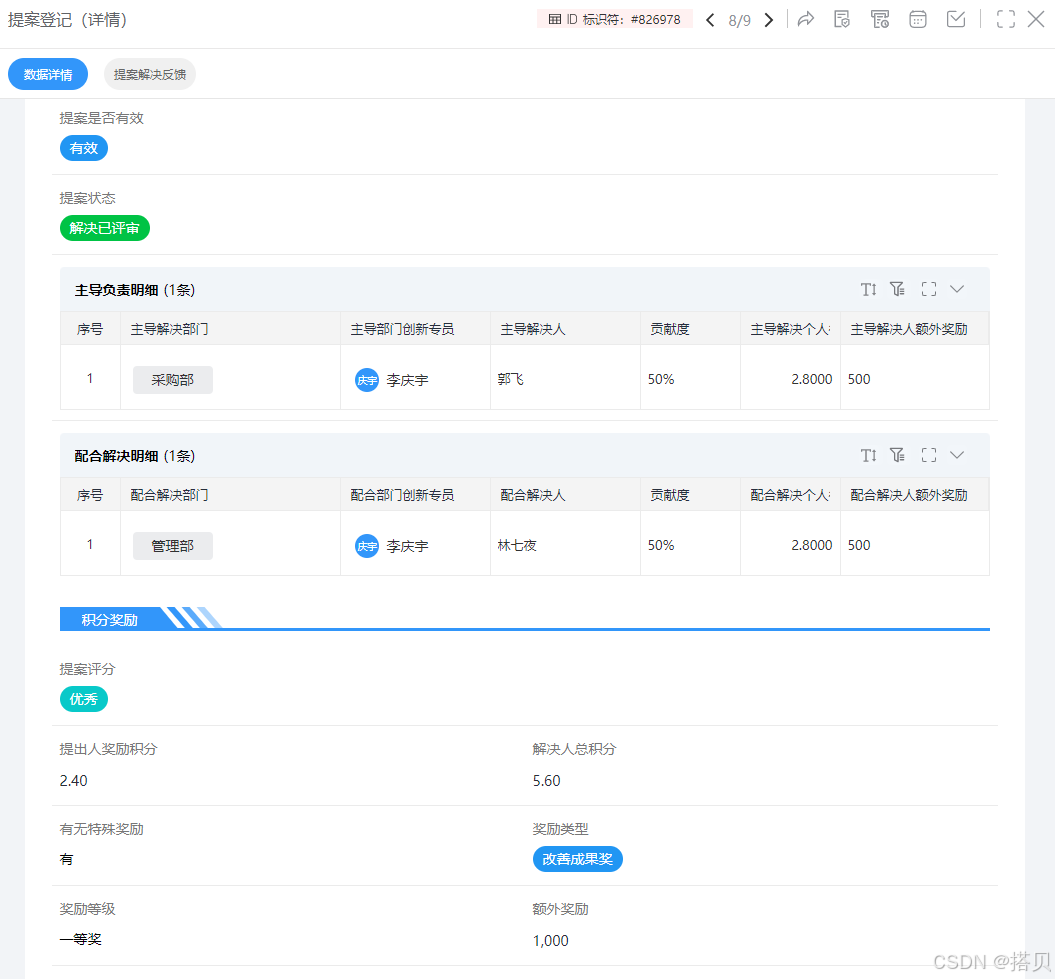Open filter for 主导负责明细 table
Viewport: 1055px width, 979px height.
(x=898, y=289)
